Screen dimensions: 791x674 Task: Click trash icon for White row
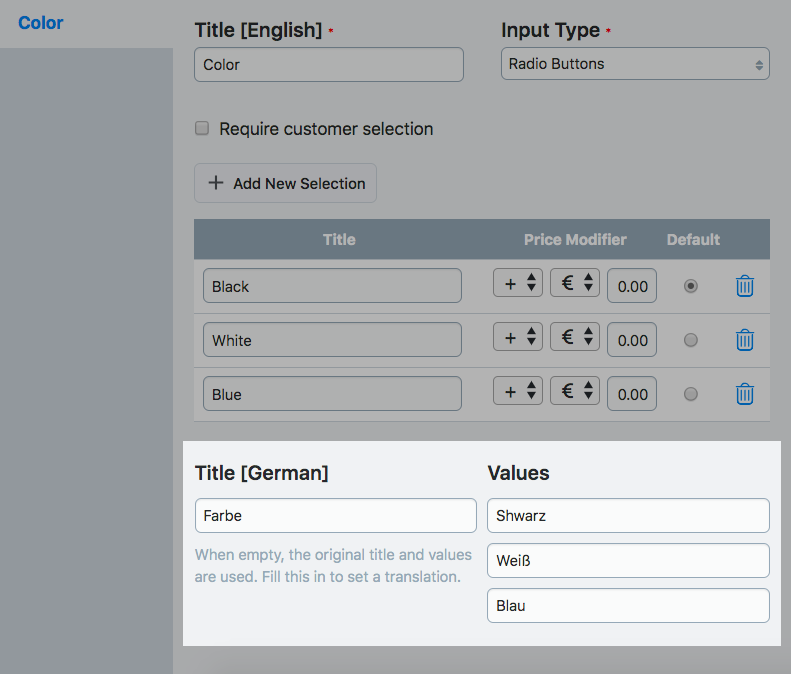[745, 340]
